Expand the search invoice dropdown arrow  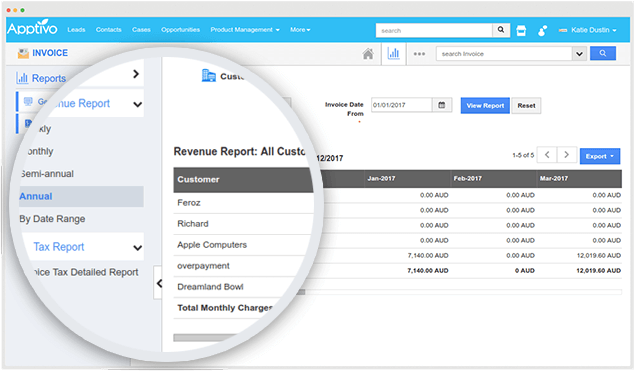(x=580, y=53)
